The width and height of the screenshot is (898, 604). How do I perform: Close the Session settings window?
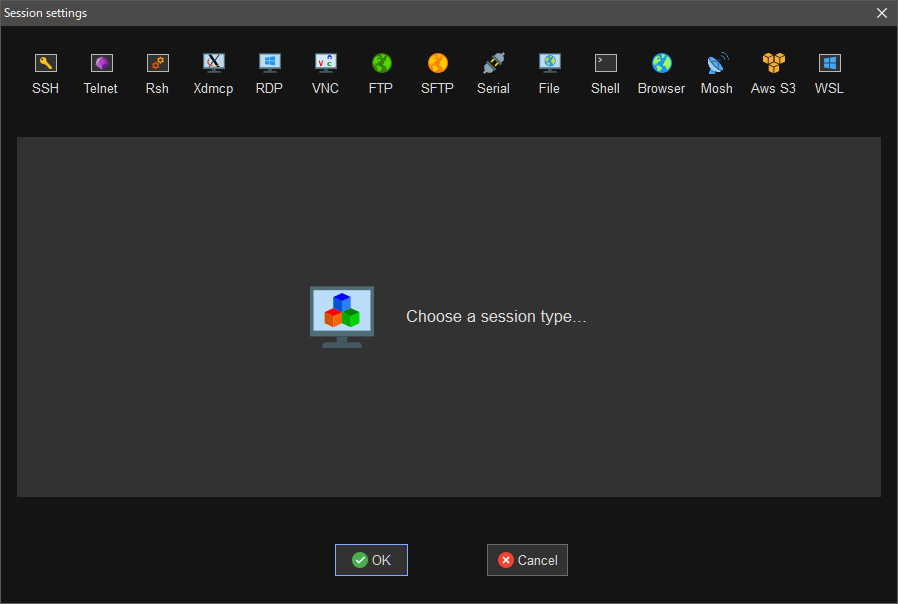[882, 13]
